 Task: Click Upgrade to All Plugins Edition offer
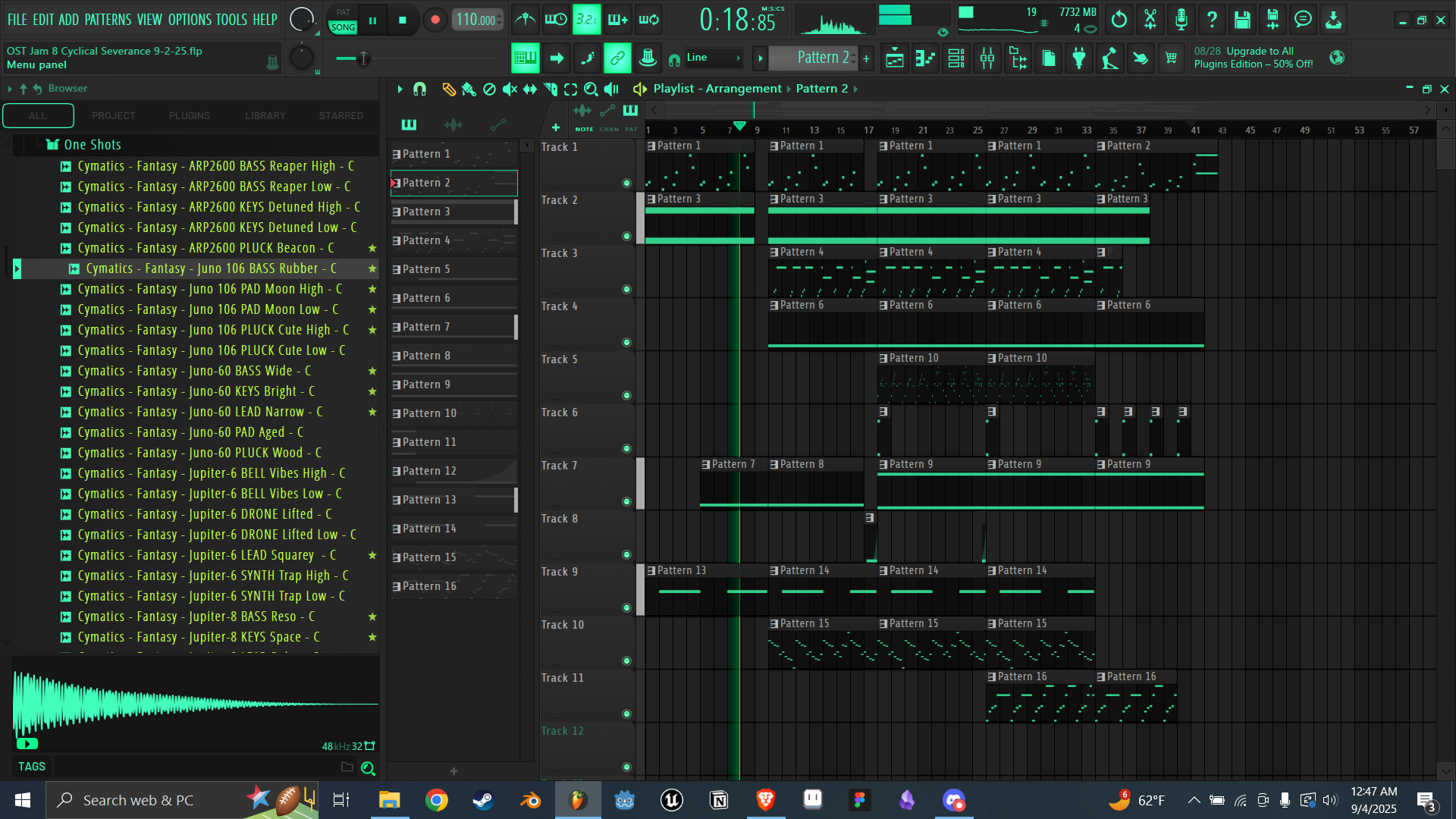1254,58
